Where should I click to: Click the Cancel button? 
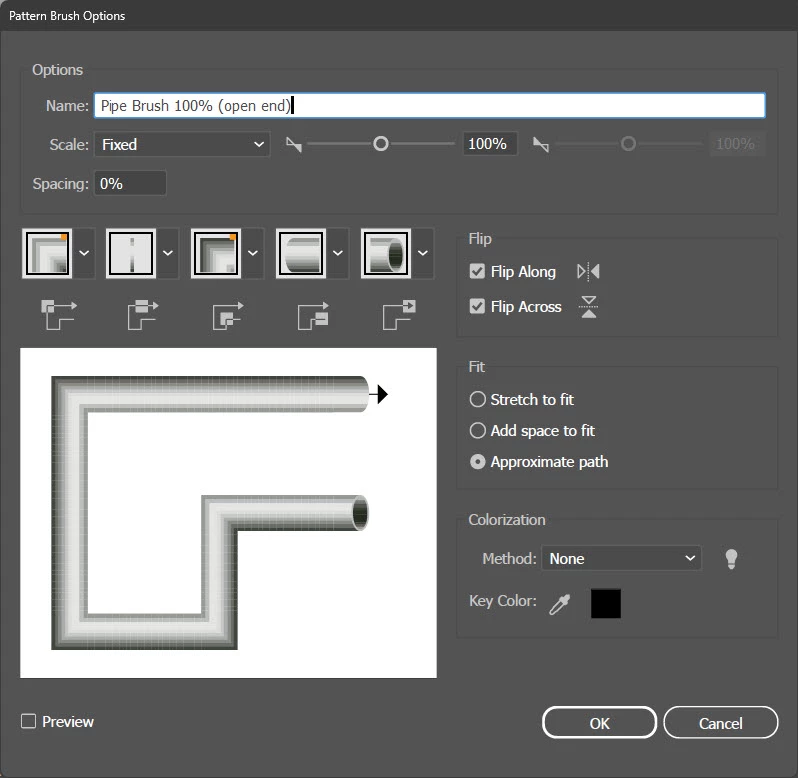720,723
